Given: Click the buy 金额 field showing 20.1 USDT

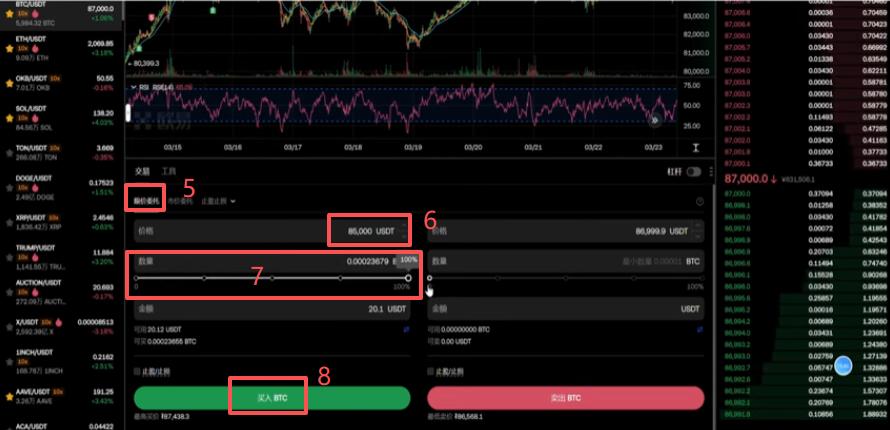Looking at the screenshot, I should click(272, 309).
